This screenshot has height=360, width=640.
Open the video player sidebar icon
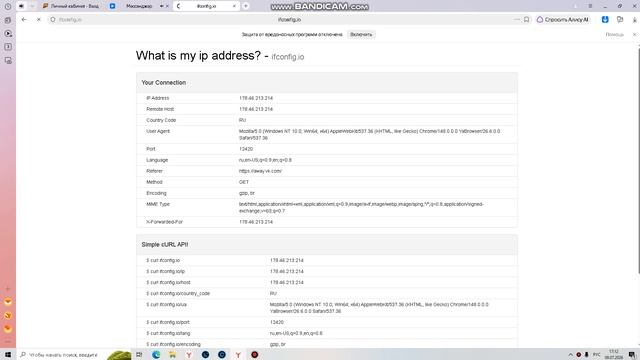(x=8, y=33)
